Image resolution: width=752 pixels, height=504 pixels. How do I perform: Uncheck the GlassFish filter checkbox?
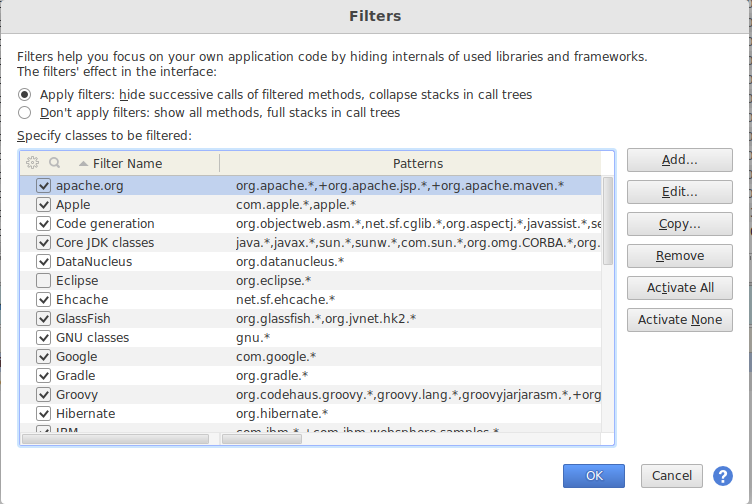coord(43,318)
